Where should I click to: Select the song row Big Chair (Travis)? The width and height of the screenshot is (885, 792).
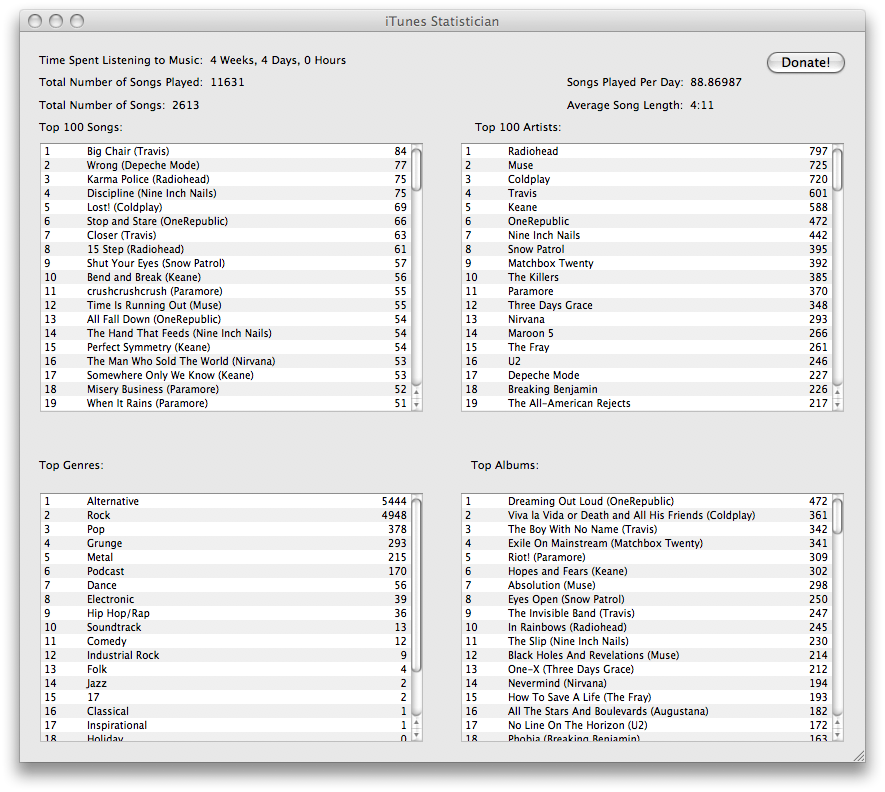pyautogui.click(x=226, y=151)
